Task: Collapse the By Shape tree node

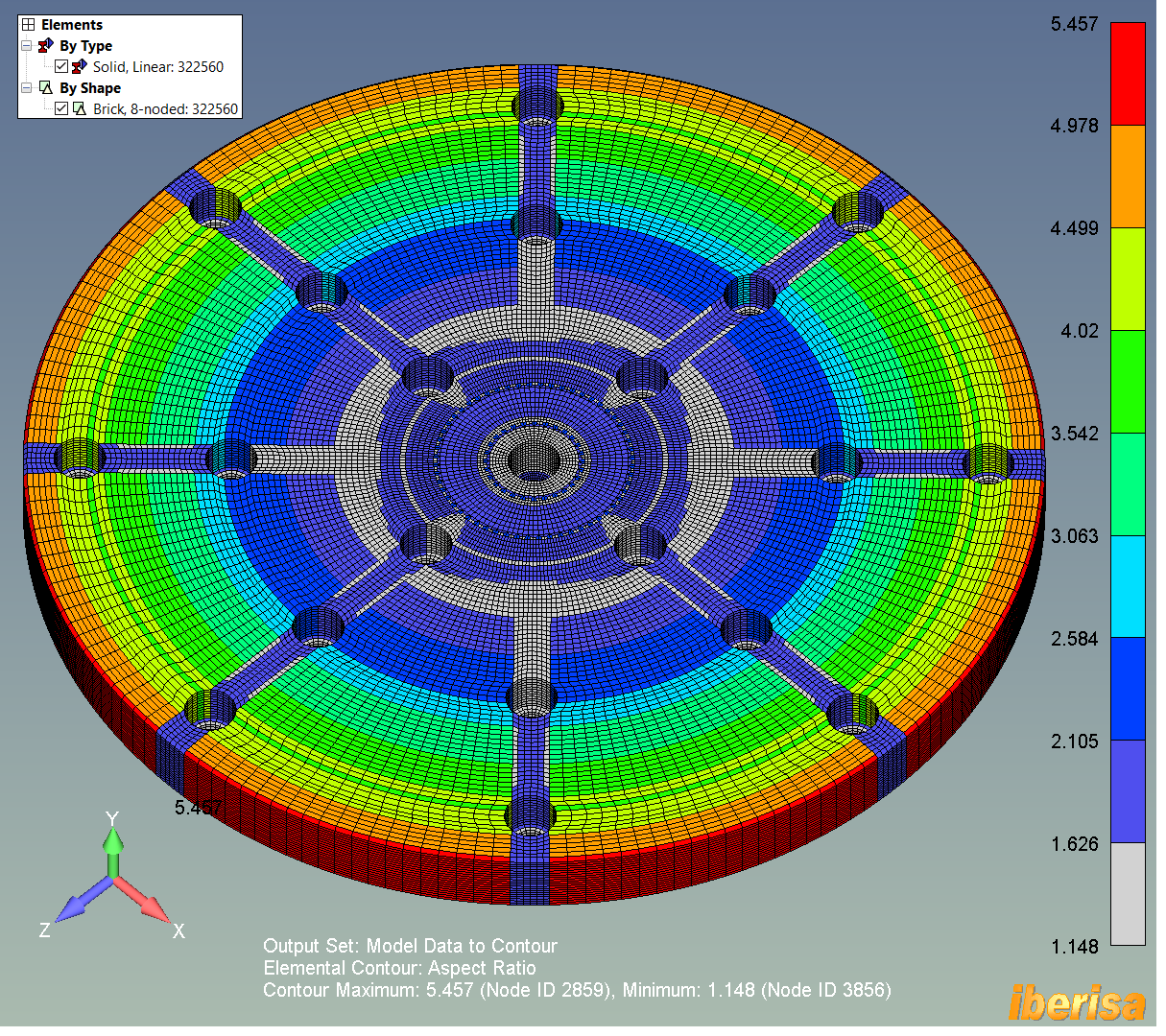Action: [x=27, y=88]
